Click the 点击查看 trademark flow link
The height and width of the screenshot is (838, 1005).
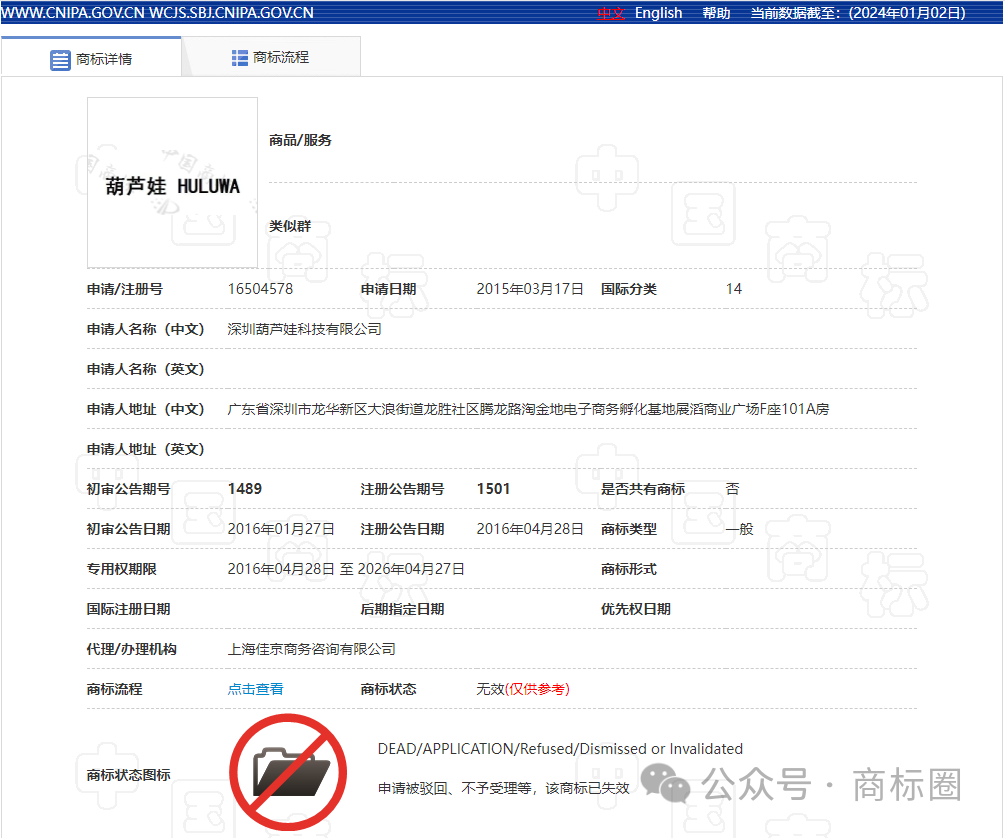click(x=255, y=689)
